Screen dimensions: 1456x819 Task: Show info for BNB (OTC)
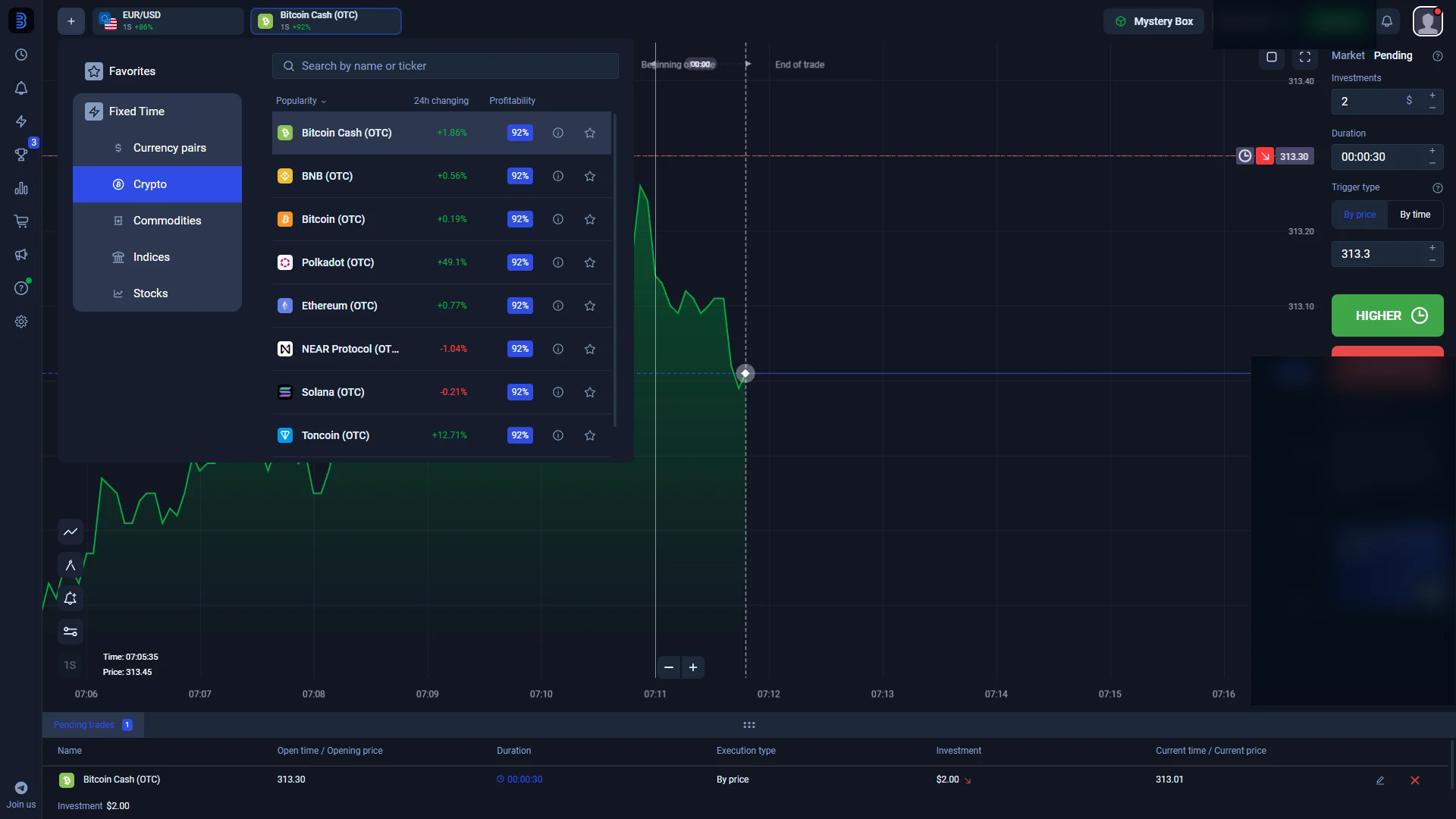(558, 176)
